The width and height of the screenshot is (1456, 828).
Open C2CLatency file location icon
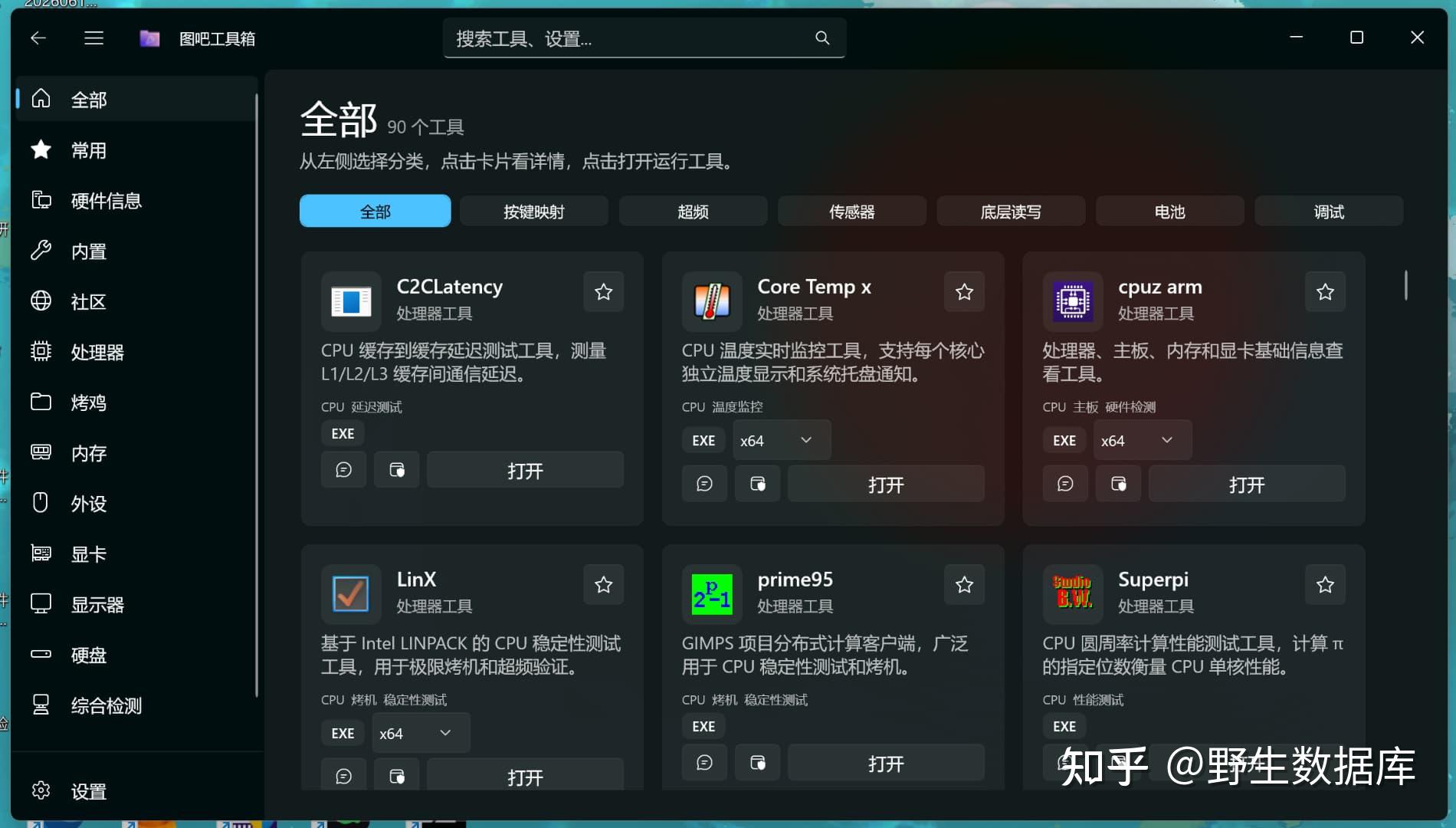pyautogui.click(x=397, y=470)
